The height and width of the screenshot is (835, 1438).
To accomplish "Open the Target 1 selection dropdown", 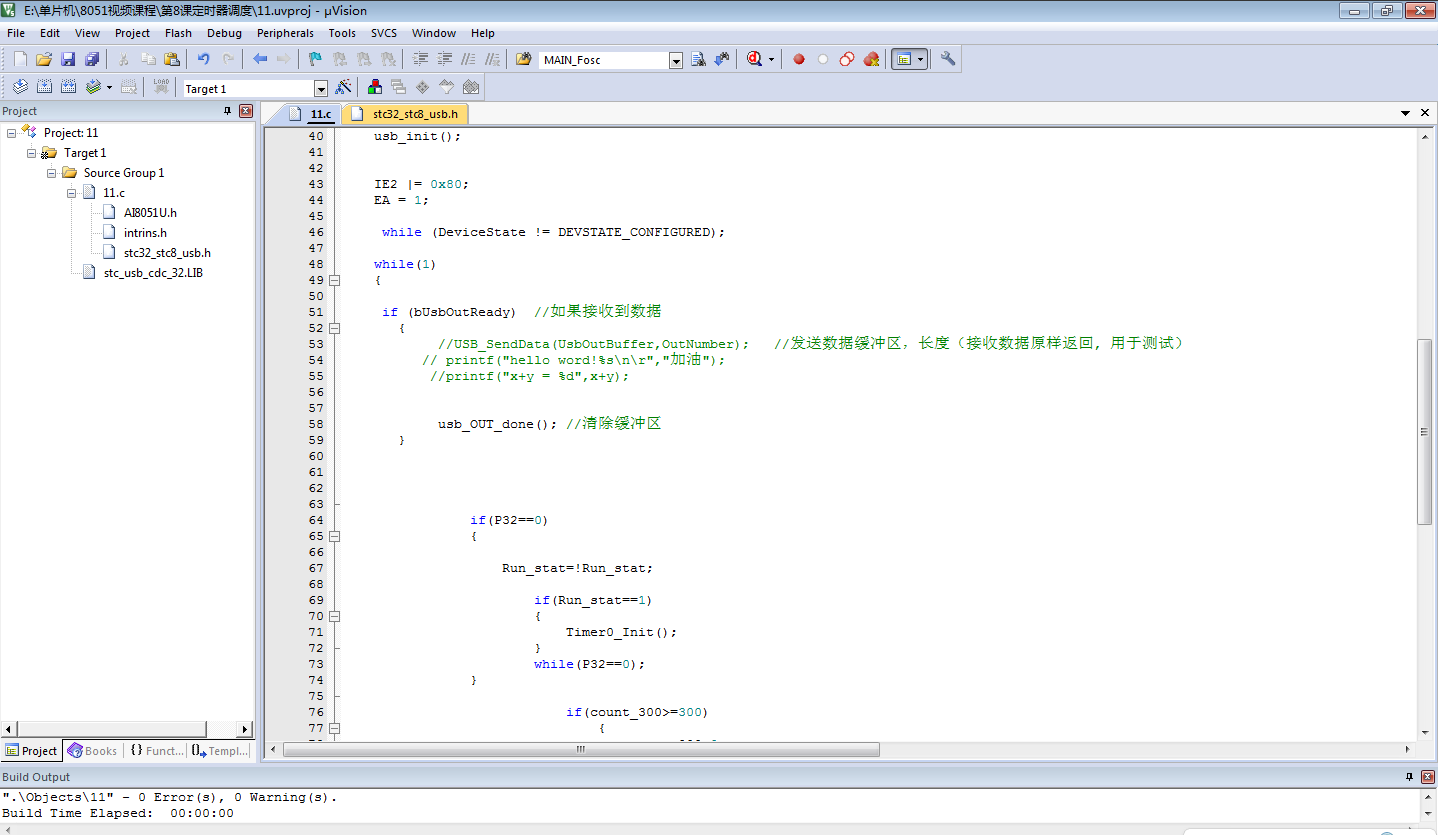I will tap(321, 89).
